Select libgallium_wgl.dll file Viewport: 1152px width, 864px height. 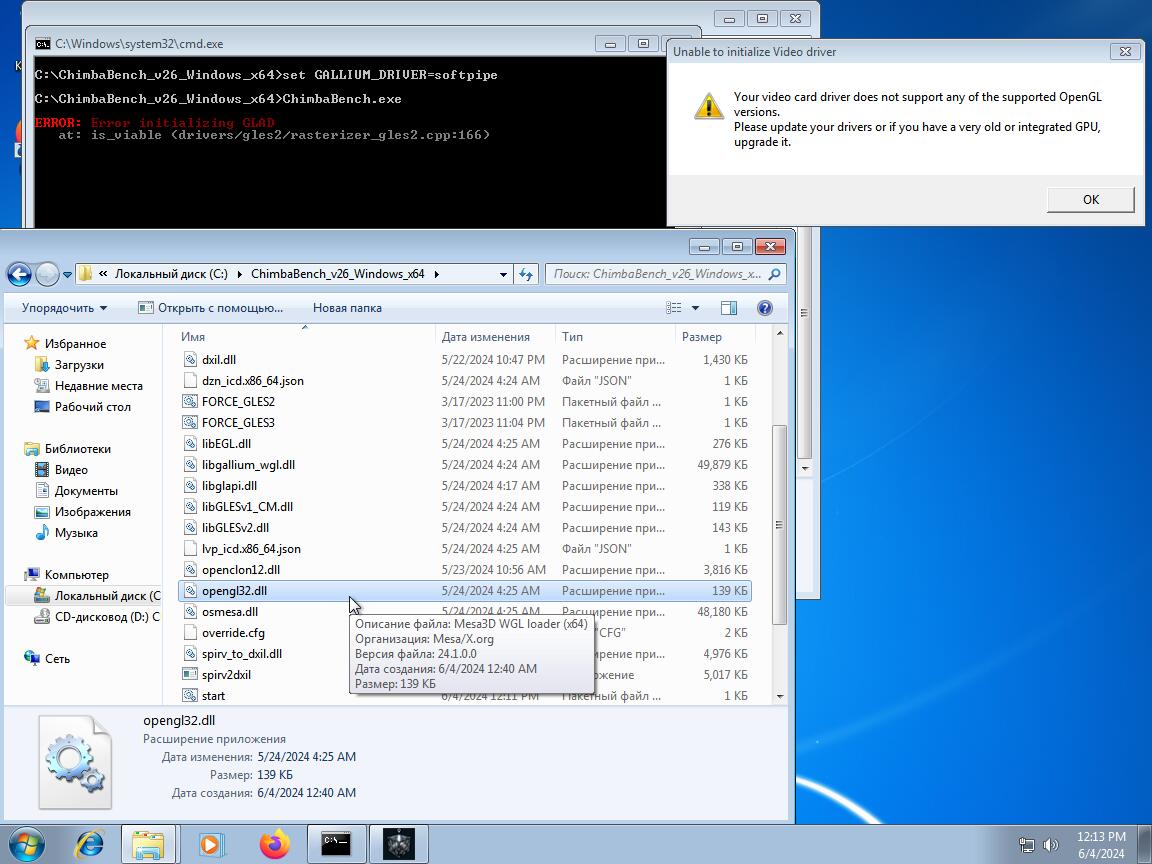pyautogui.click(x=464, y=465)
